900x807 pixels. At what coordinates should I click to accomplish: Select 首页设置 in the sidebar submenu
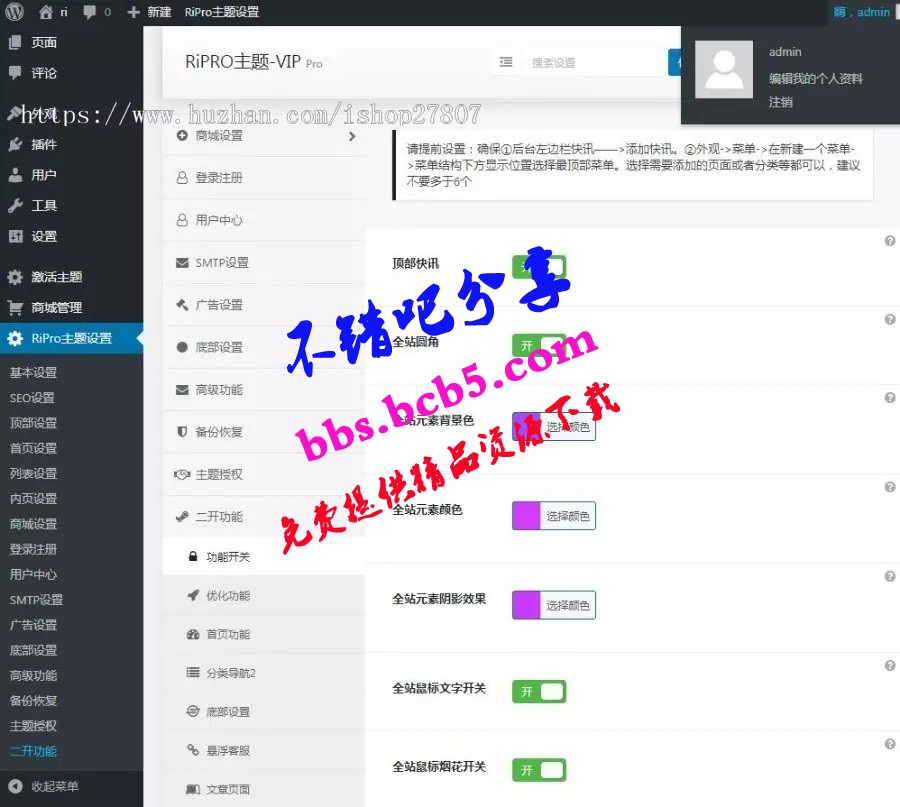(x=33, y=448)
